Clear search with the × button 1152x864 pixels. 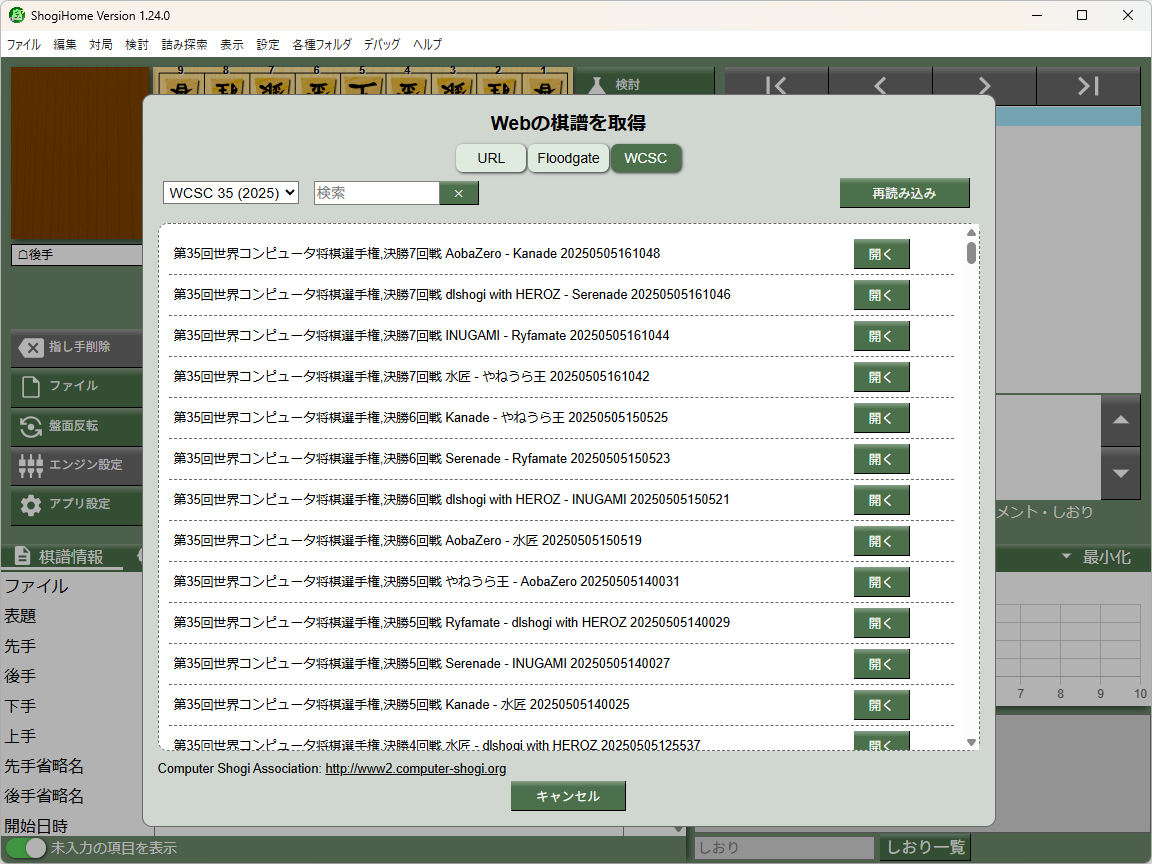pyautogui.click(x=458, y=193)
